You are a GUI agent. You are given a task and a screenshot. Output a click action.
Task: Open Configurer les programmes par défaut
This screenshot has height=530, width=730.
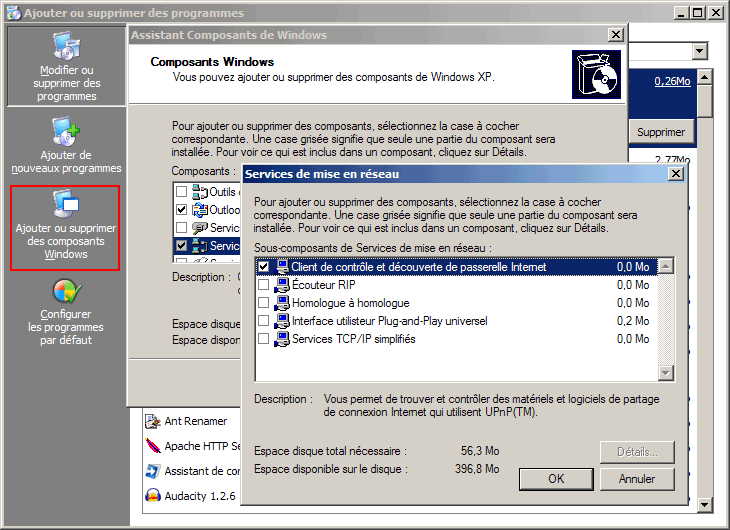coord(67,292)
